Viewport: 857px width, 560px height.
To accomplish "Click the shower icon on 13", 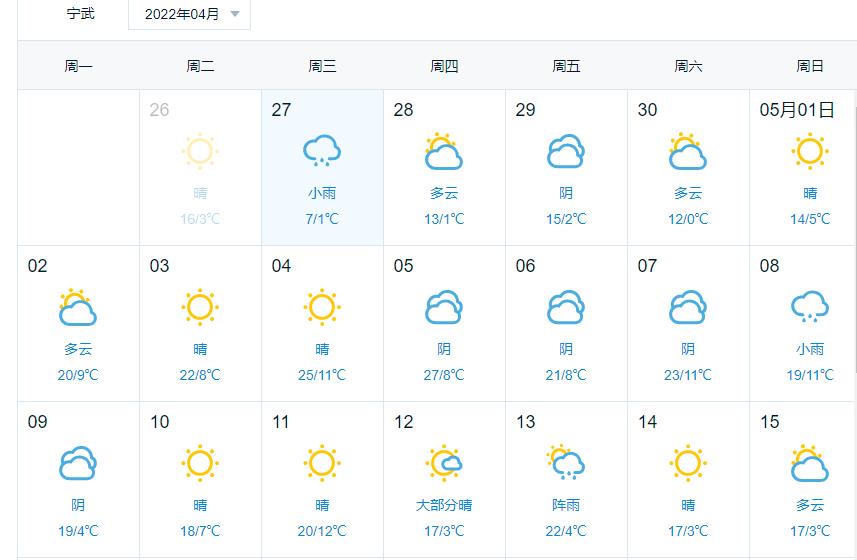I will click(x=566, y=462).
